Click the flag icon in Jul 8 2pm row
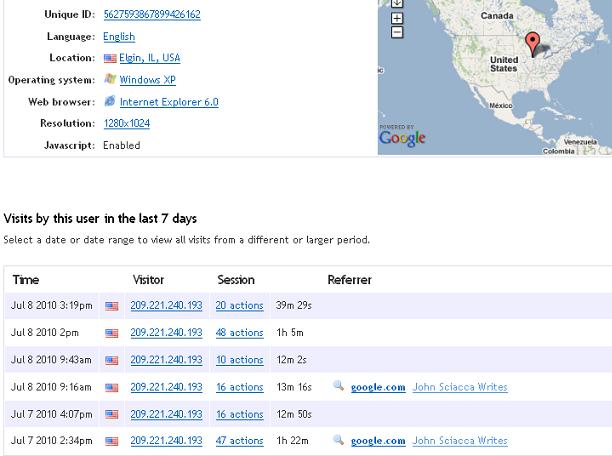 pyautogui.click(x=112, y=333)
